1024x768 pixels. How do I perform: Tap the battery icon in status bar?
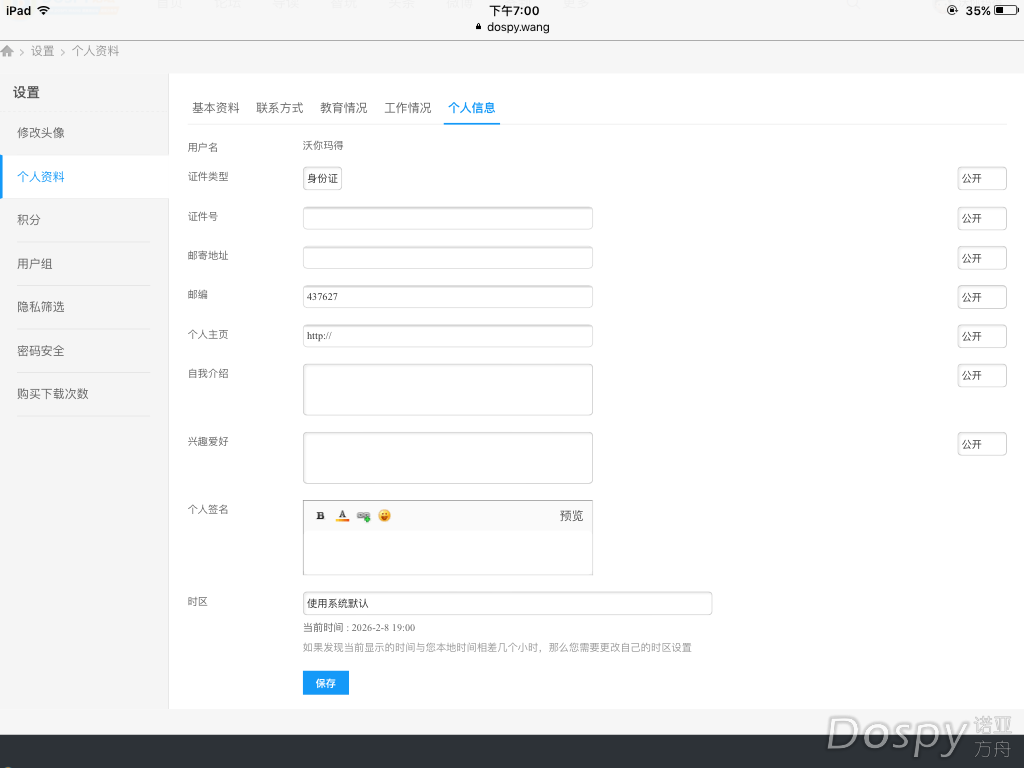click(1005, 10)
